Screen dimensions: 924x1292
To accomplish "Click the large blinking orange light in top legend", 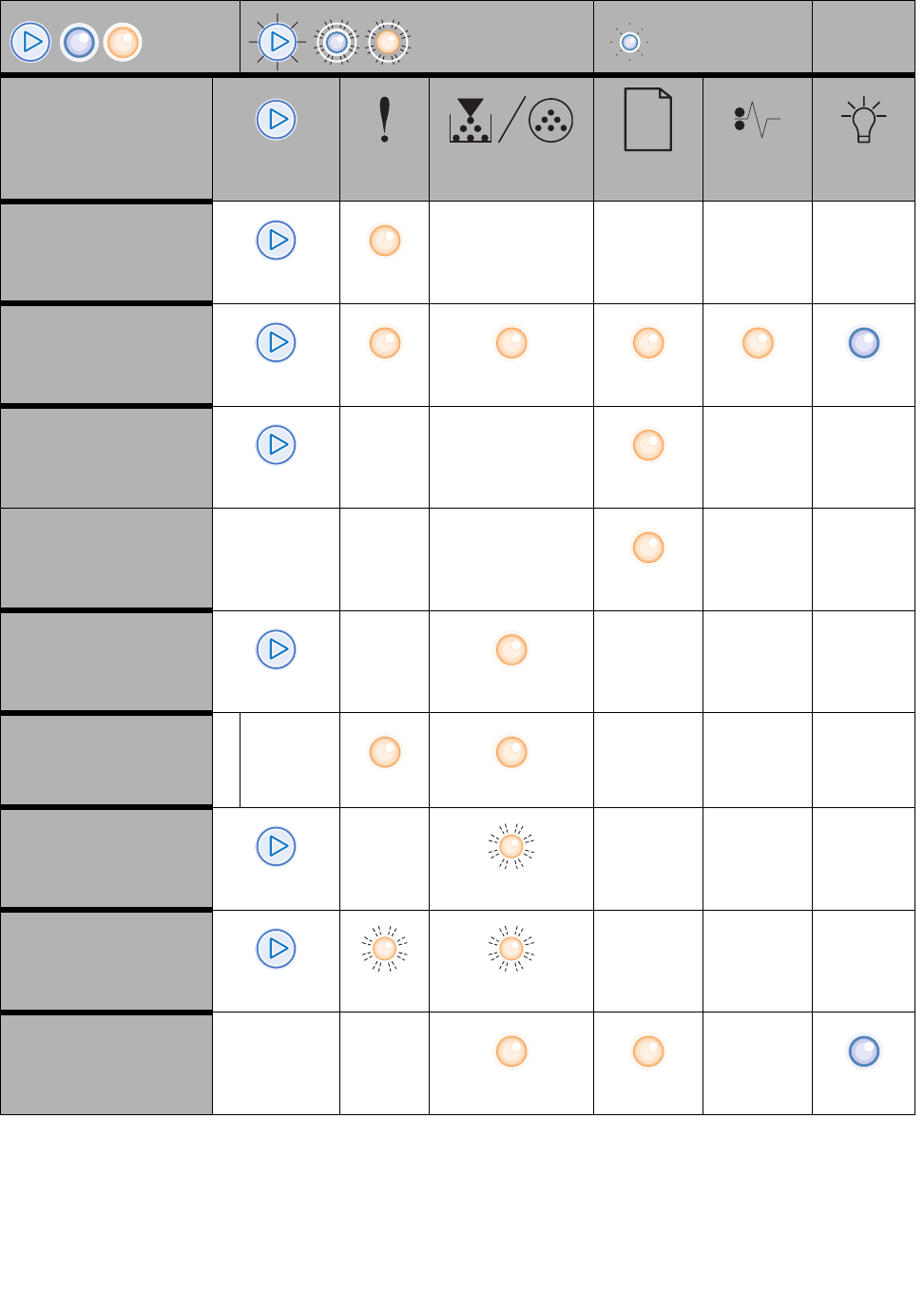I will pyautogui.click(x=387, y=42).
